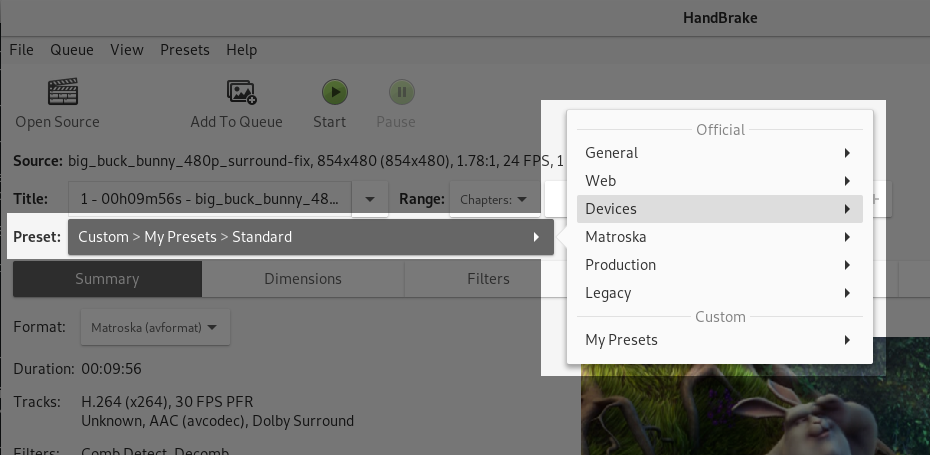930x455 pixels.
Task: Click the Add To Queue icon
Action: (241, 93)
